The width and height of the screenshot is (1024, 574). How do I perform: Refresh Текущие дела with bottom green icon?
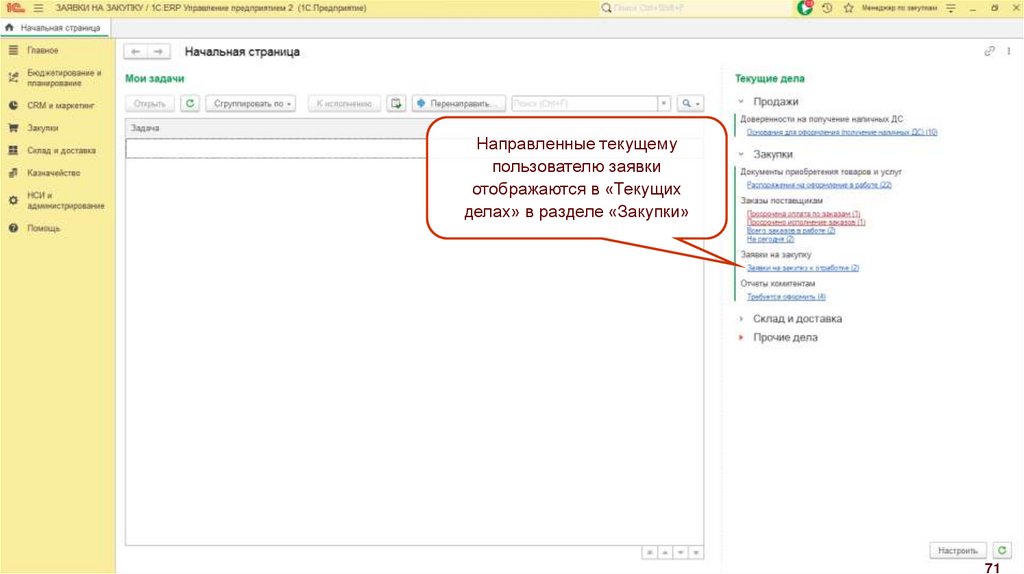coord(1002,550)
